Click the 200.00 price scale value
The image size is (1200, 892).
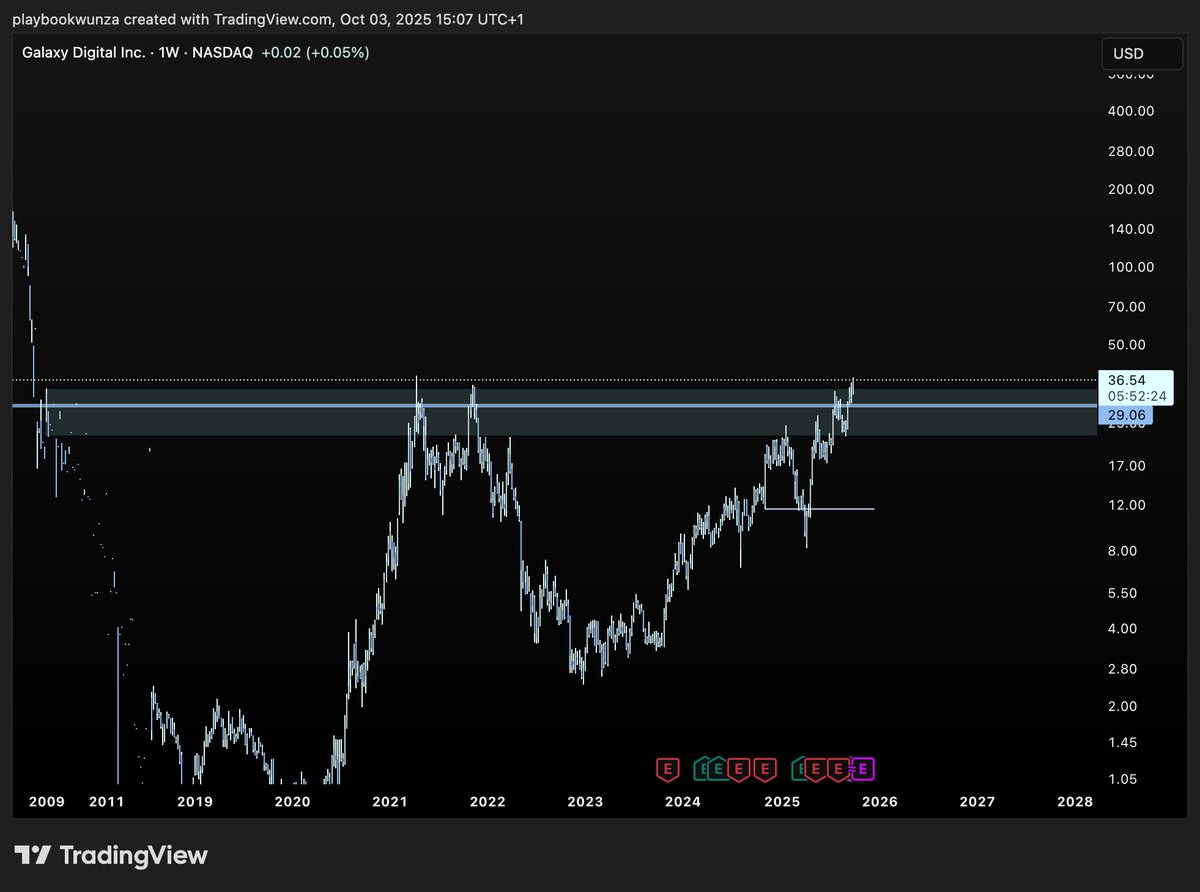coord(1130,189)
